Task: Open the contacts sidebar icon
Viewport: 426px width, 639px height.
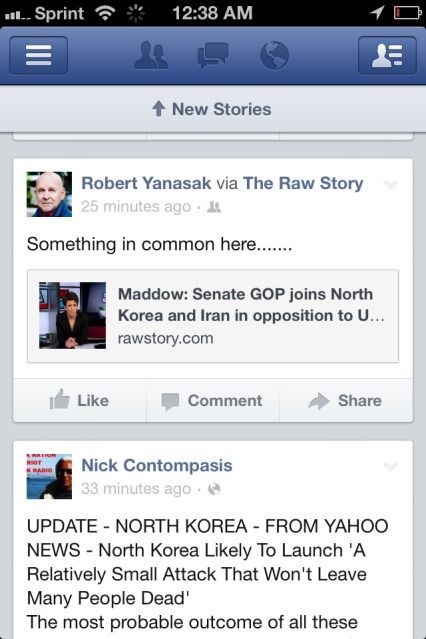Action: click(x=387, y=55)
